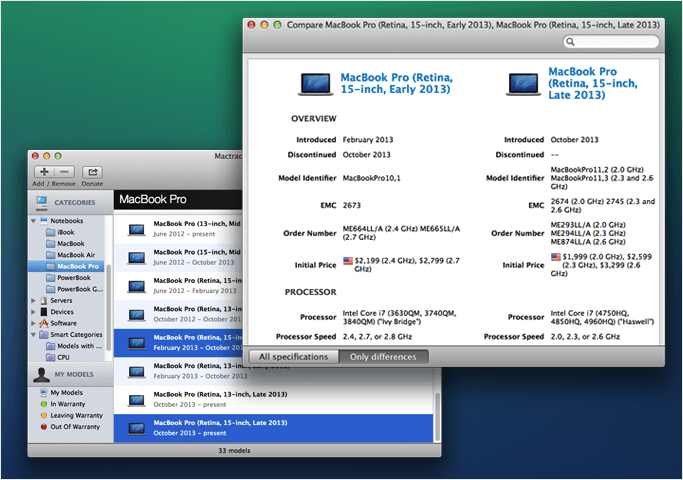The height and width of the screenshot is (480, 683).
Task: Click the search field in Compare window
Action: [x=611, y=42]
